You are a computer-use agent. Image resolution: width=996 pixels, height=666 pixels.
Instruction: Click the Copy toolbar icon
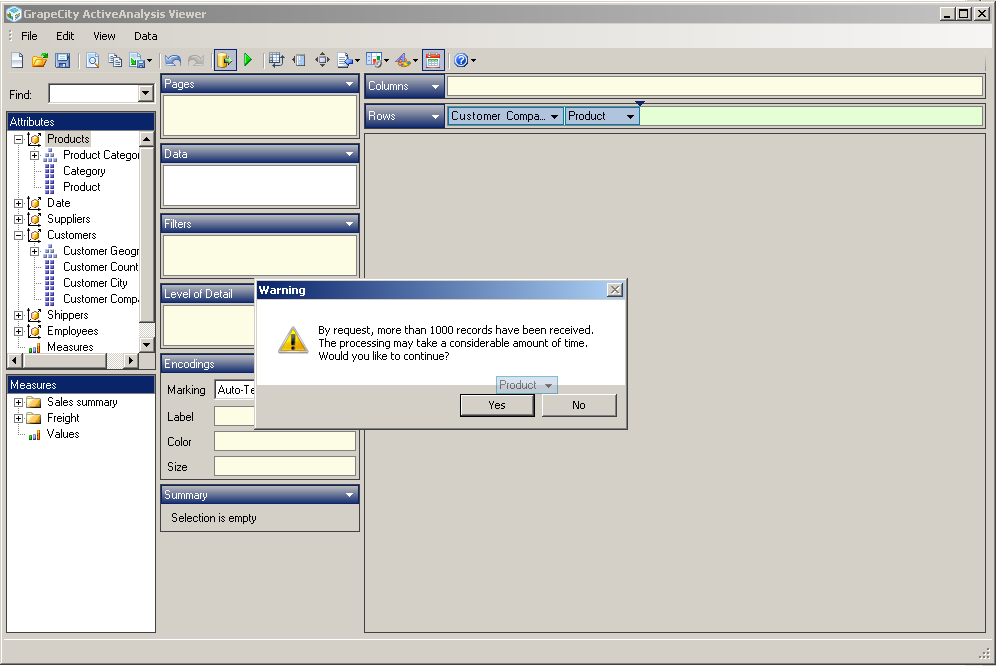click(x=115, y=60)
